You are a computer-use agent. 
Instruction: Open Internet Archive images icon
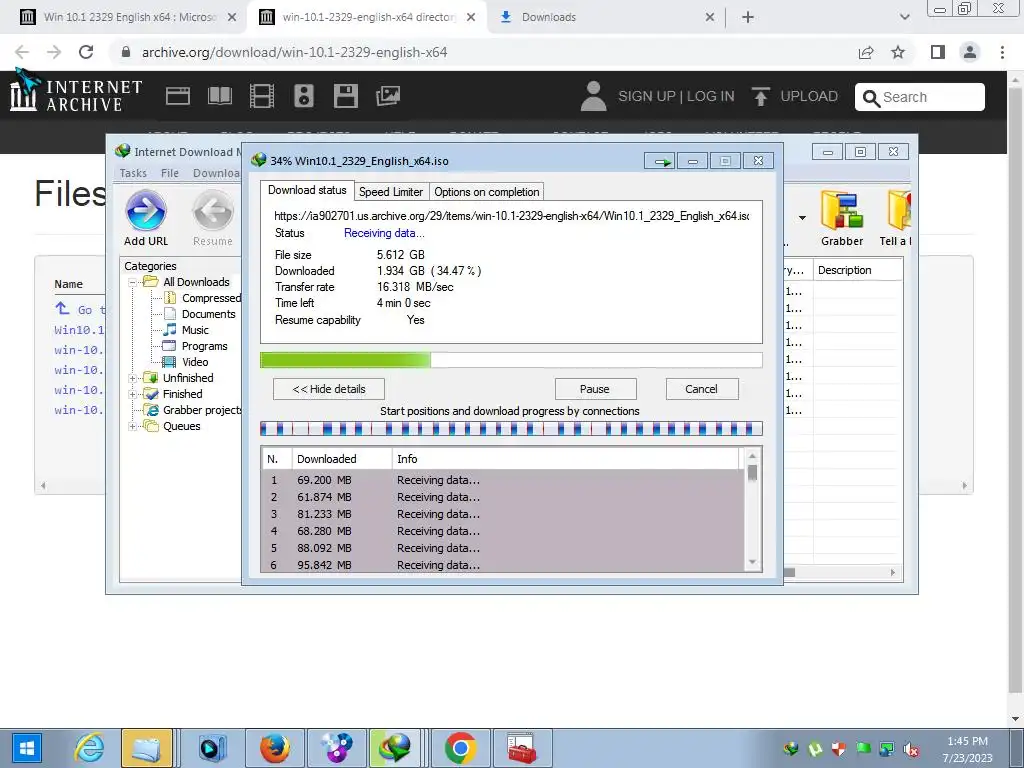388,96
